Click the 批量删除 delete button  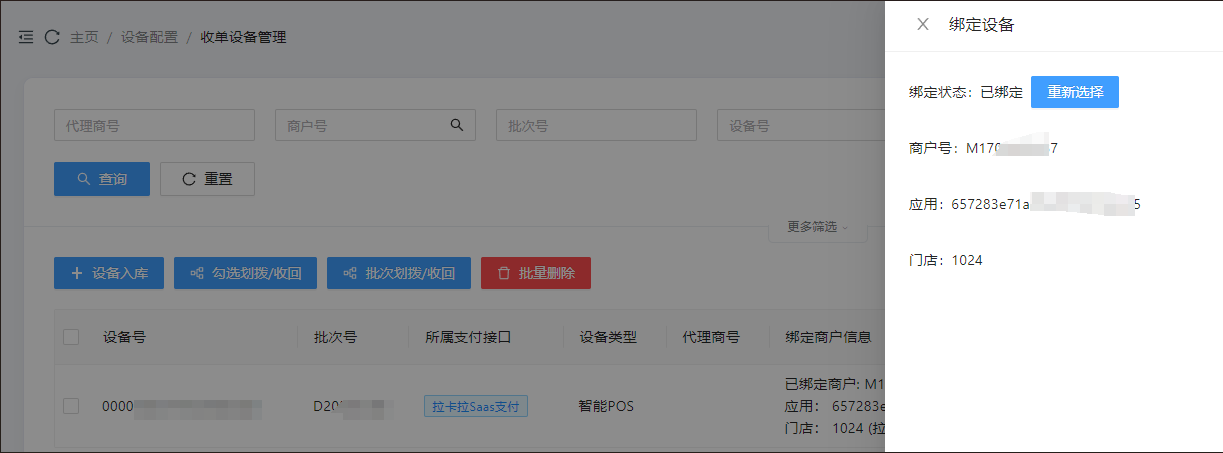pyautogui.click(x=535, y=273)
